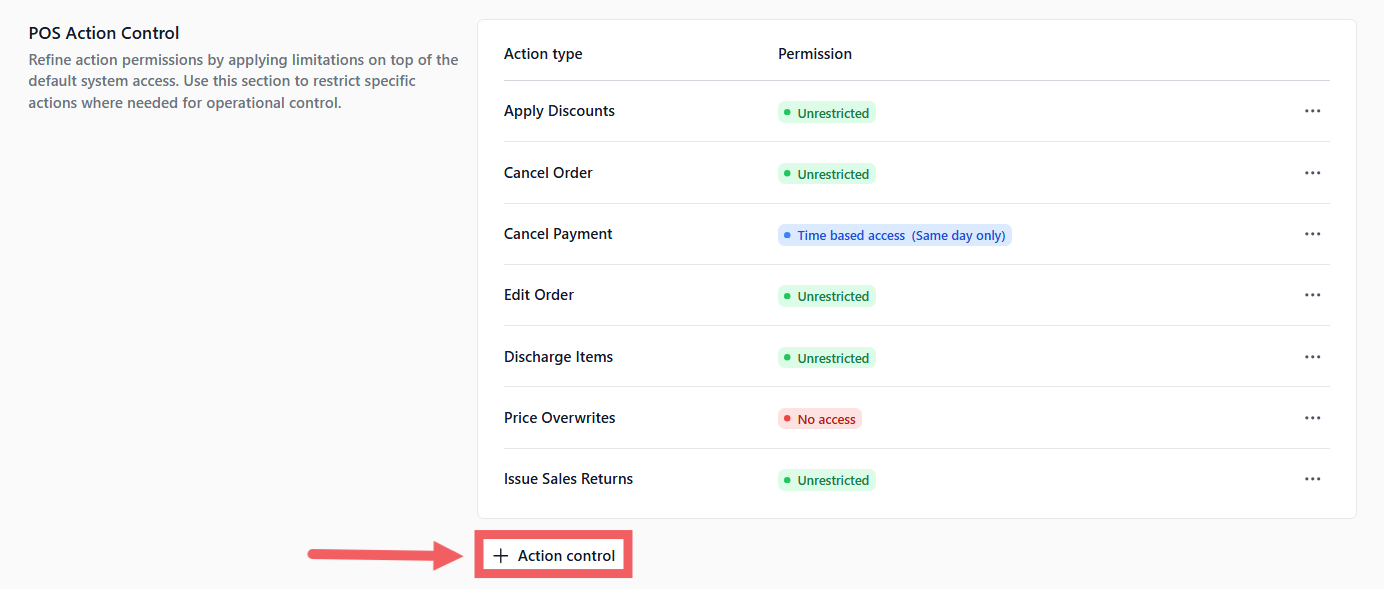The width and height of the screenshot is (1385, 590).
Task: Click the more options icon for Discharge Items
Action: (x=1312, y=357)
